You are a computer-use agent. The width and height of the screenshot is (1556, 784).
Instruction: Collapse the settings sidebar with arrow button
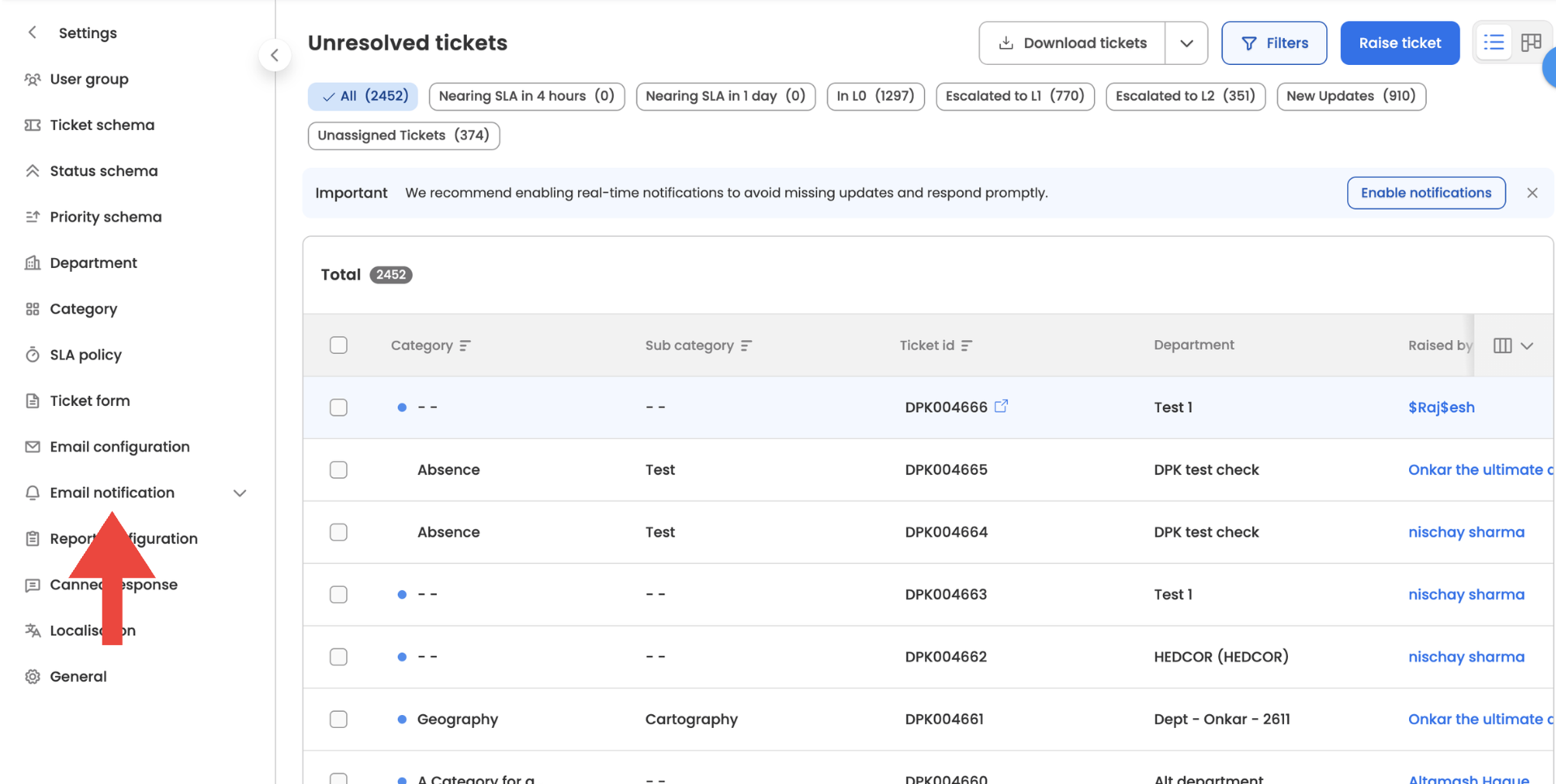[x=274, y=55]
